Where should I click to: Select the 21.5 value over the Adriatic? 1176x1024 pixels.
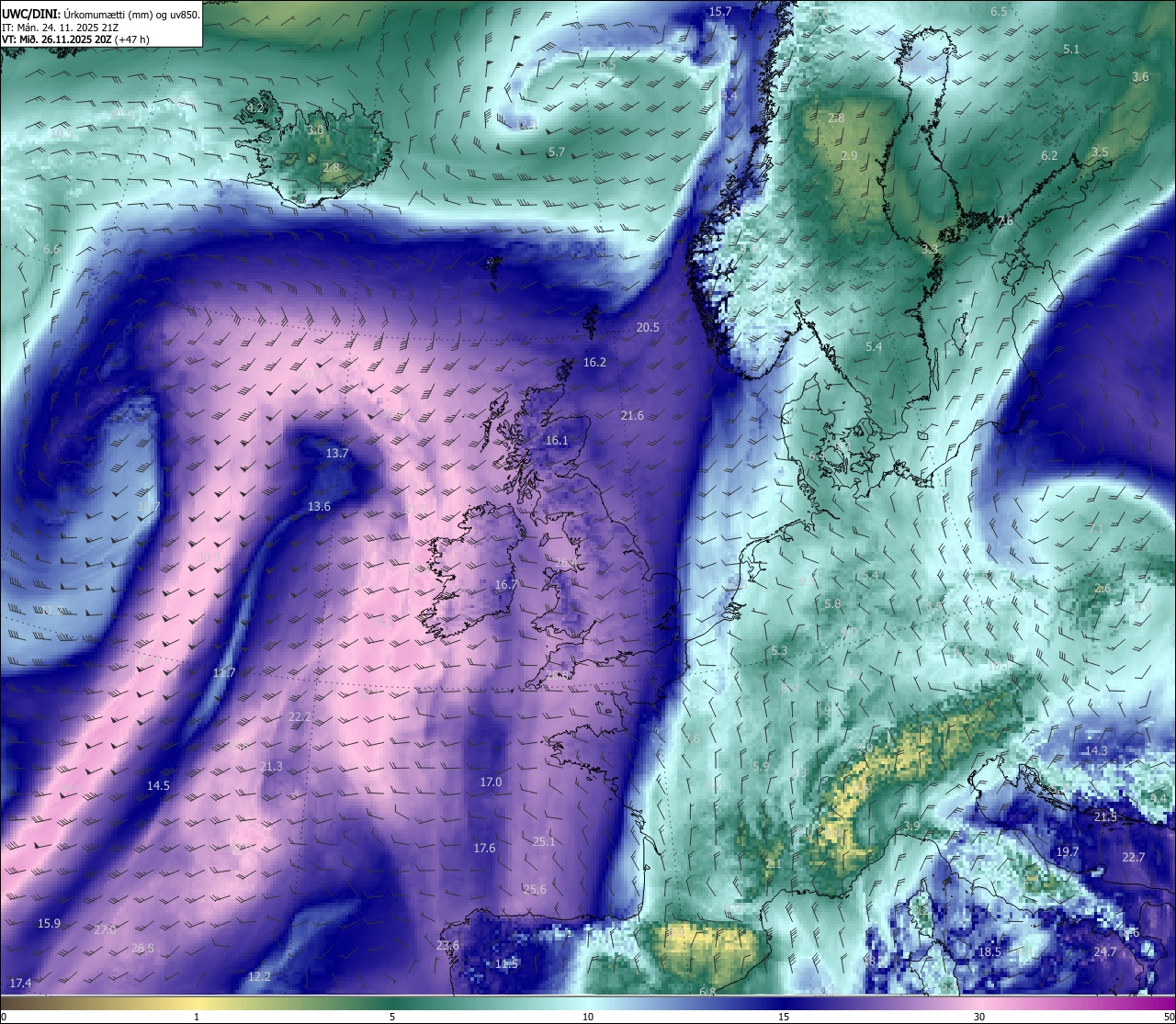pyautogui.click(x=1105, y=817)
